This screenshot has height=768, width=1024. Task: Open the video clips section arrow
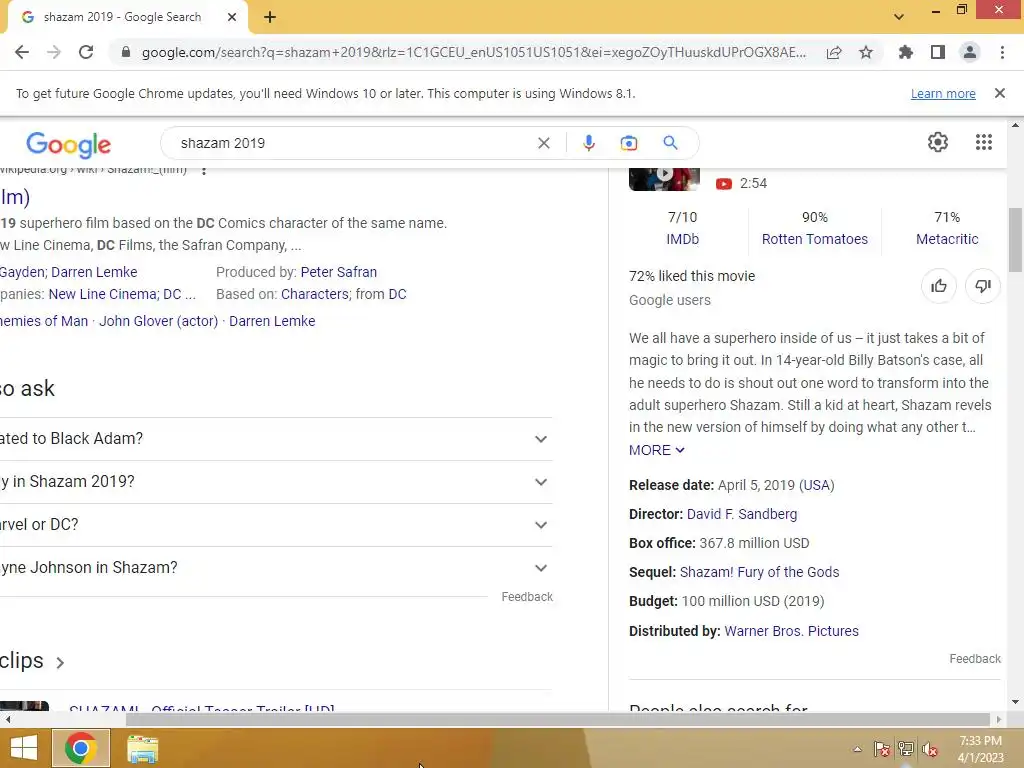[60, 662]
